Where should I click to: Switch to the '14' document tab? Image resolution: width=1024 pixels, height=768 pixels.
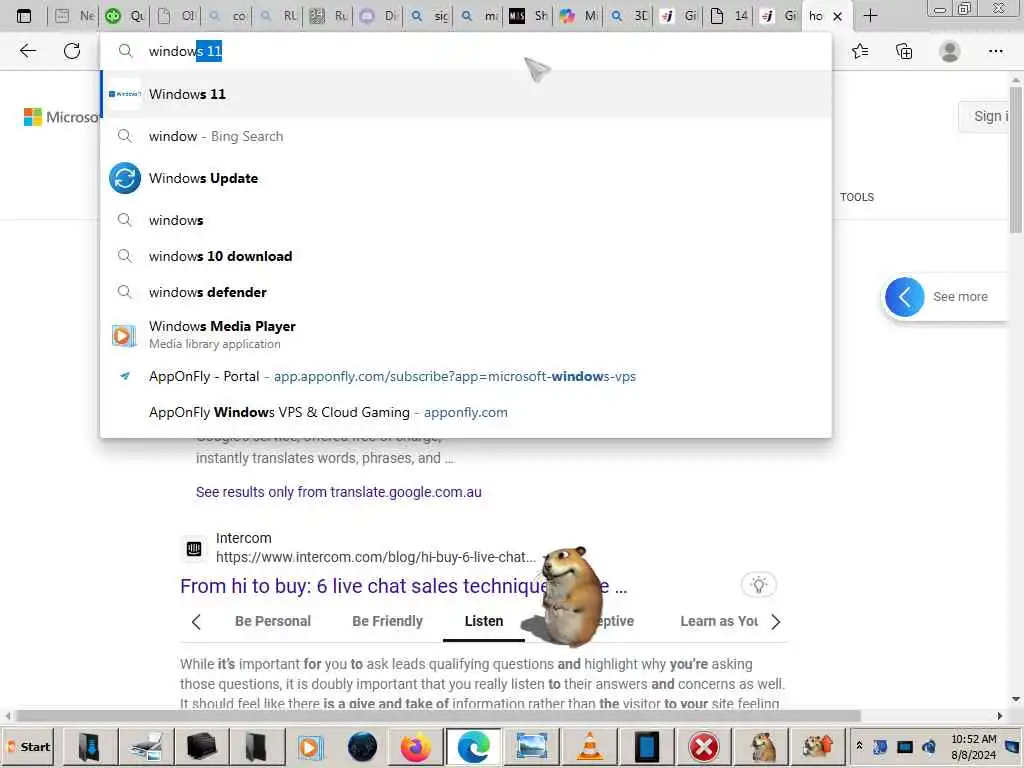[729, 16]
